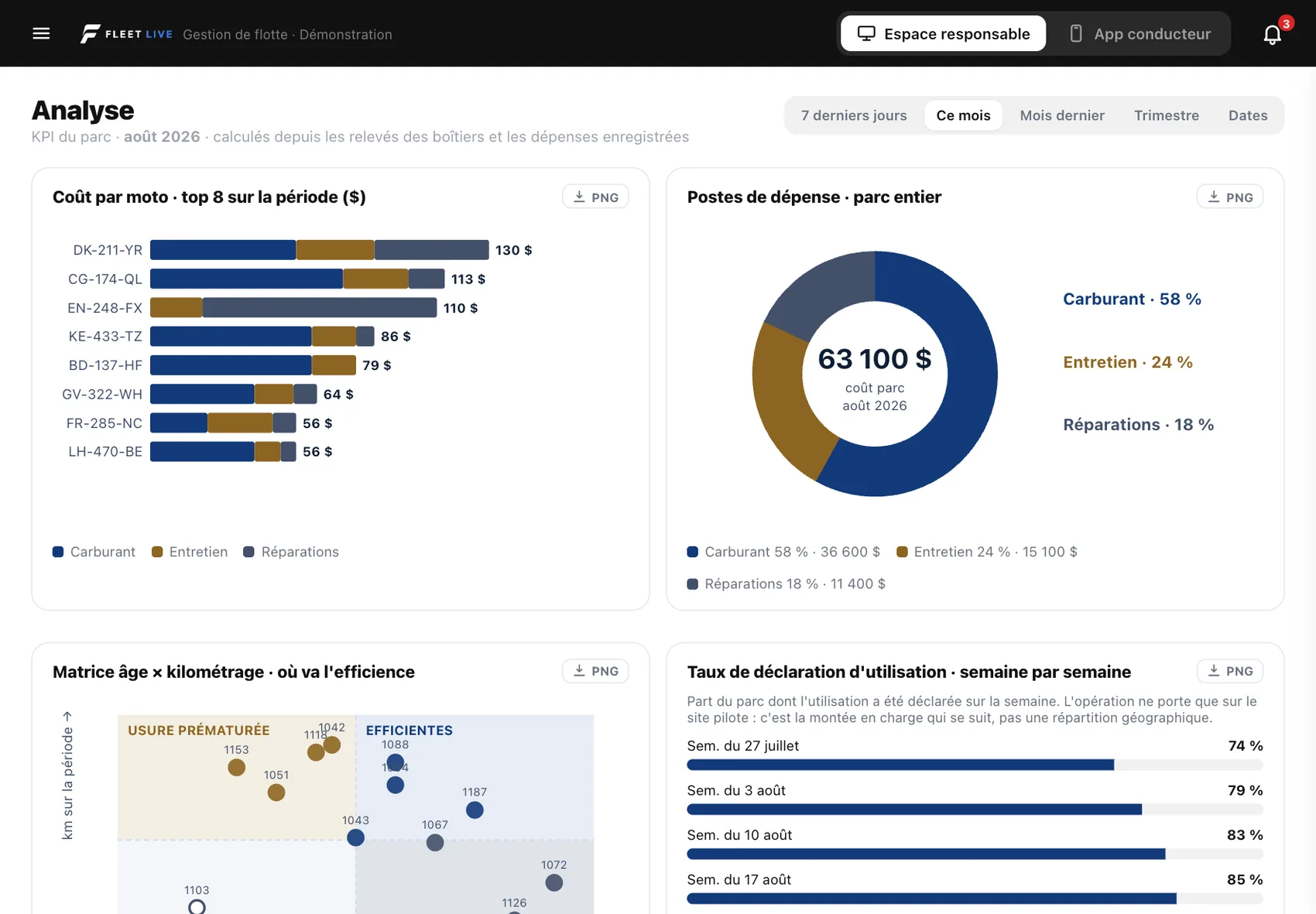Open the Dates custom range
This screenshot has width=1316, height=914.
coord(1248,115)
